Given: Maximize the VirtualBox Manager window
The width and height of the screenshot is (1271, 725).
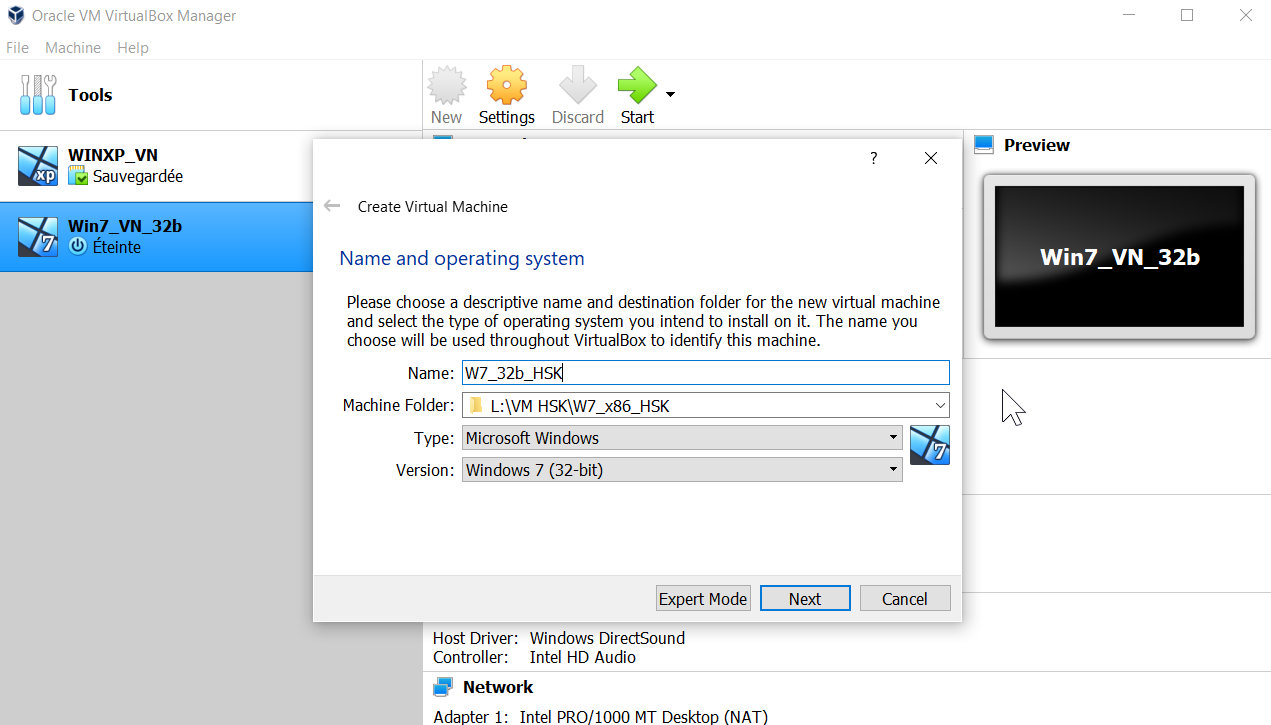Looking at the screenshot, I should [1187, 15].
